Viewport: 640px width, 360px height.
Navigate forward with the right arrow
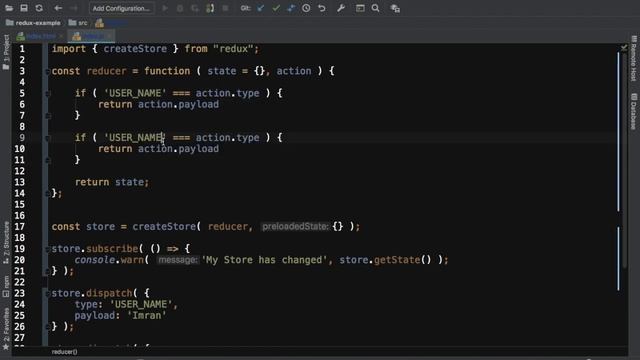(x=73, y=8)
